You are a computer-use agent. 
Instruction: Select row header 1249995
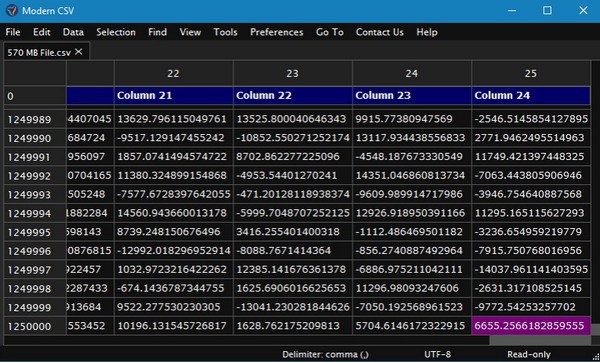click(35, 232)
